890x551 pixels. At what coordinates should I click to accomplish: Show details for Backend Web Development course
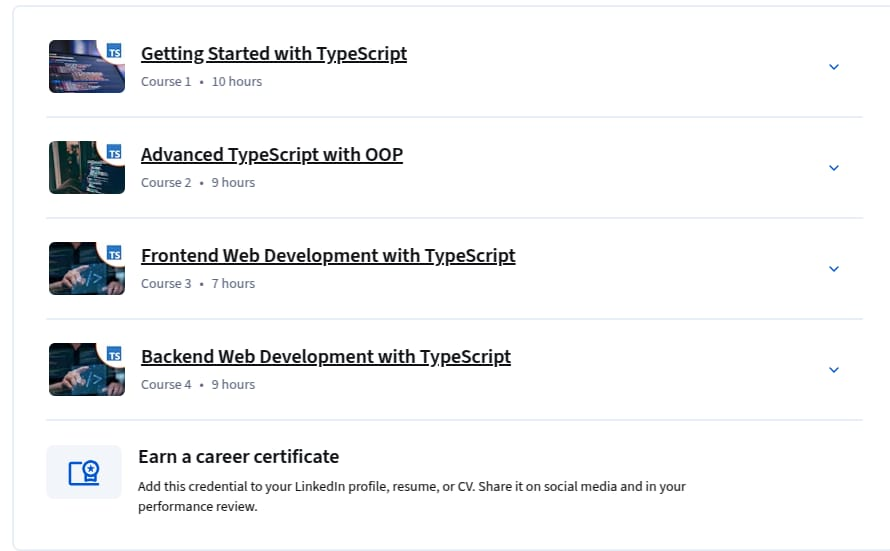[834, 370]
